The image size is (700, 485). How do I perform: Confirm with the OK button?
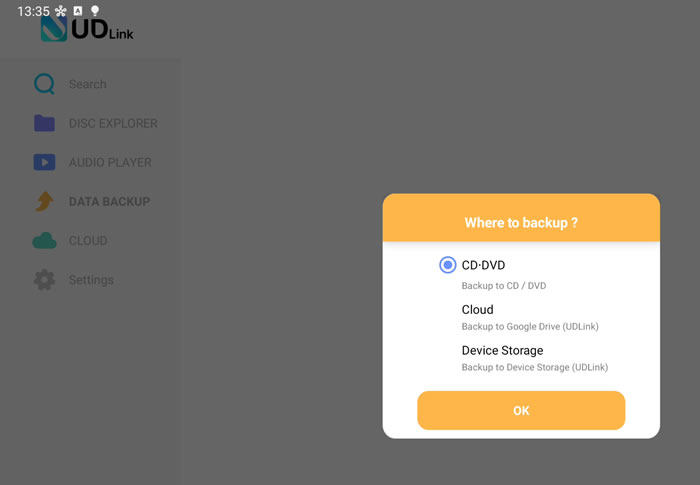point(521,410)
